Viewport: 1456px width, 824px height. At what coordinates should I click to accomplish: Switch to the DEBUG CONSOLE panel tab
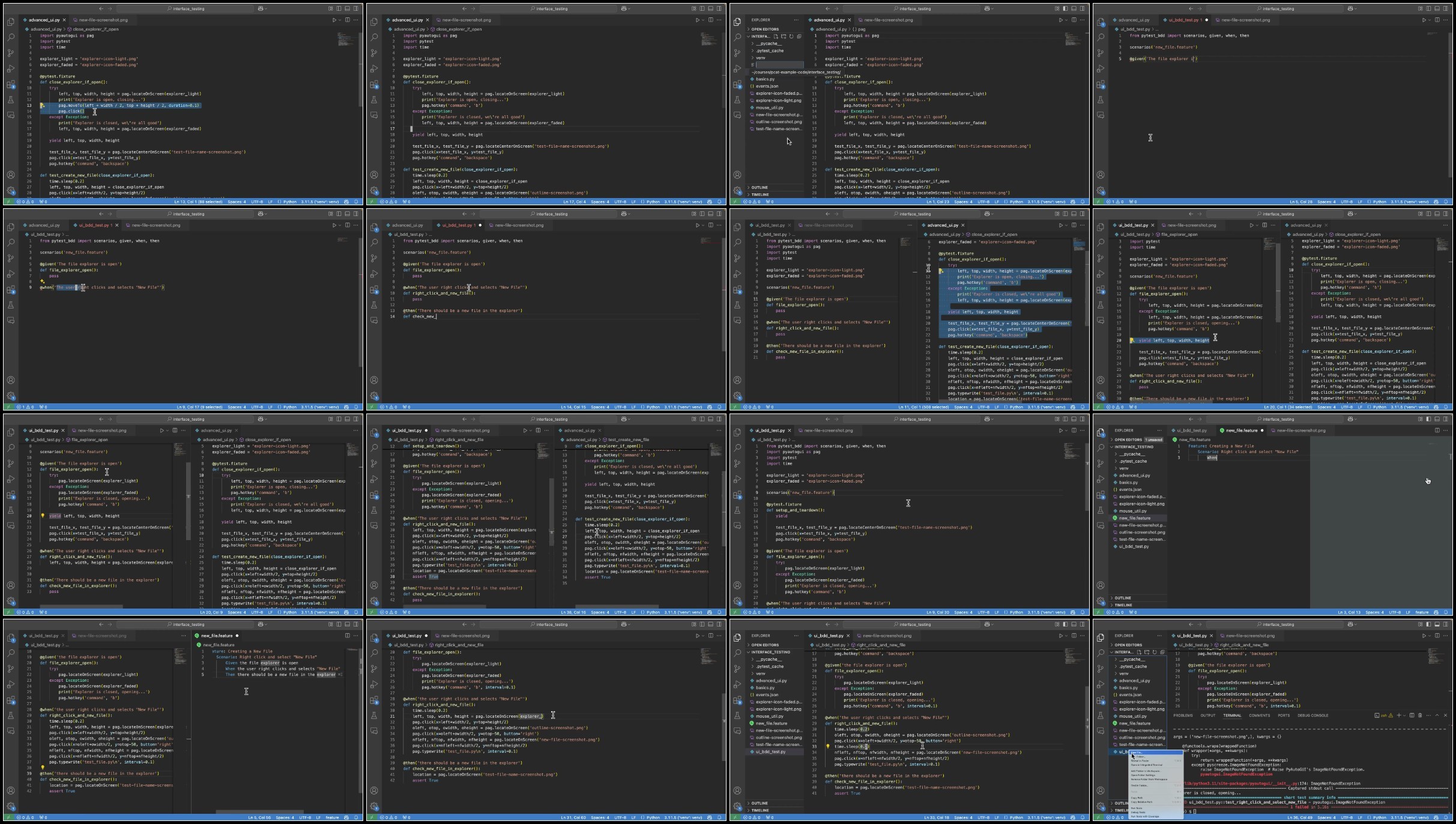click(1313, 715)
